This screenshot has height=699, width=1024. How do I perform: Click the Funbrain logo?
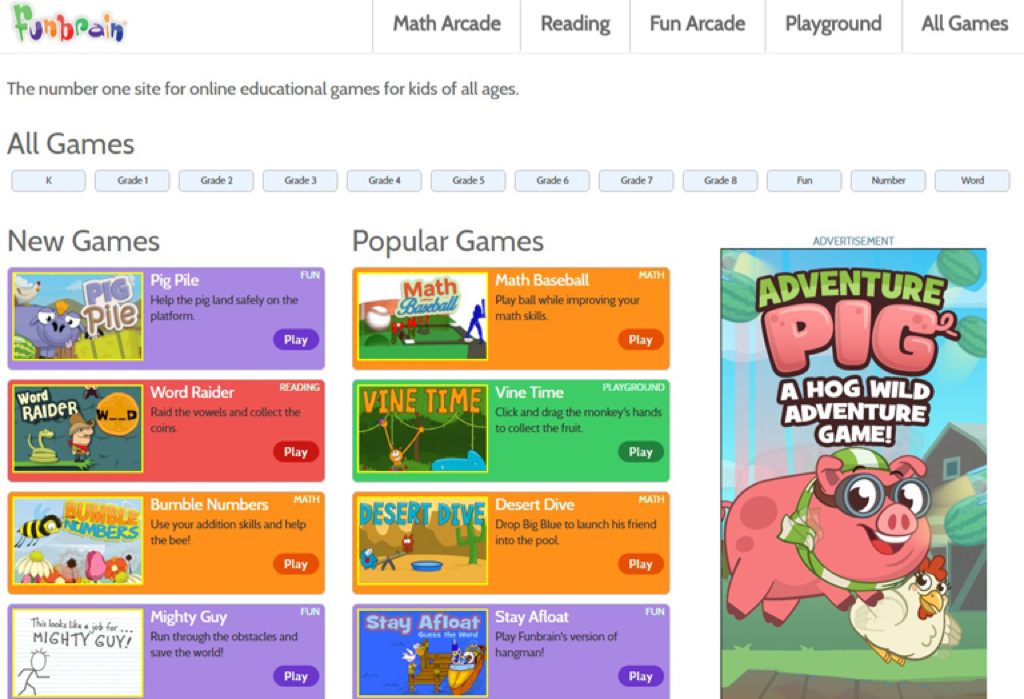tap(69, 23)
